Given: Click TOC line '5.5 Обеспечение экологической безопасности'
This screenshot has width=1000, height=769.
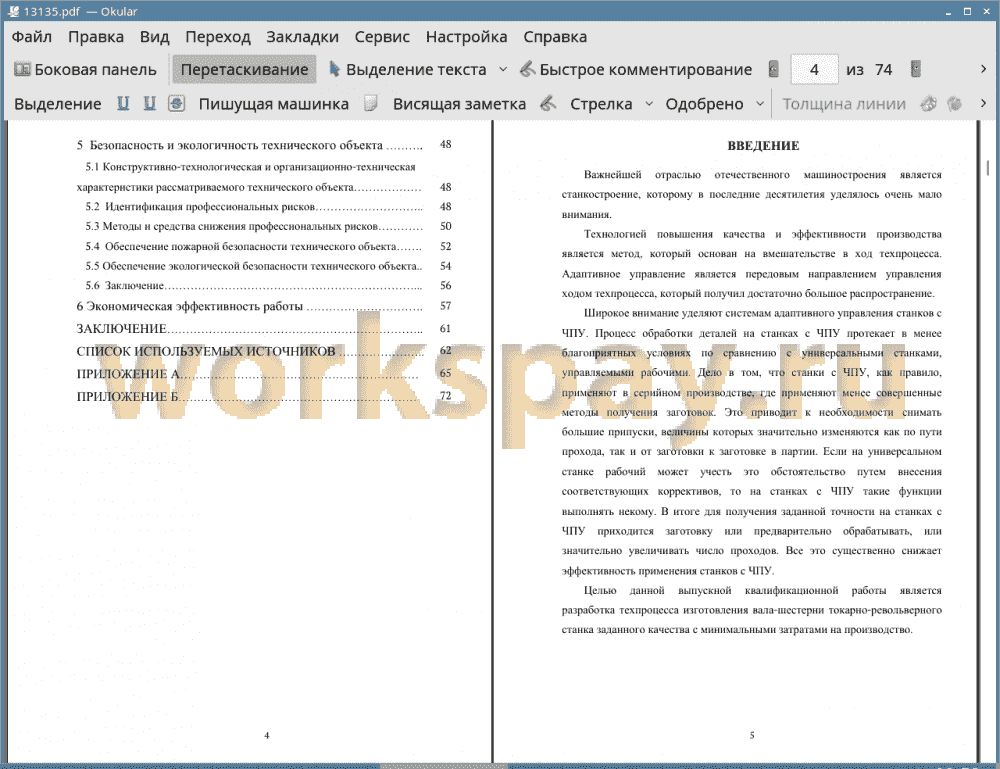Looking at the screenshot, I should [268, 266].
